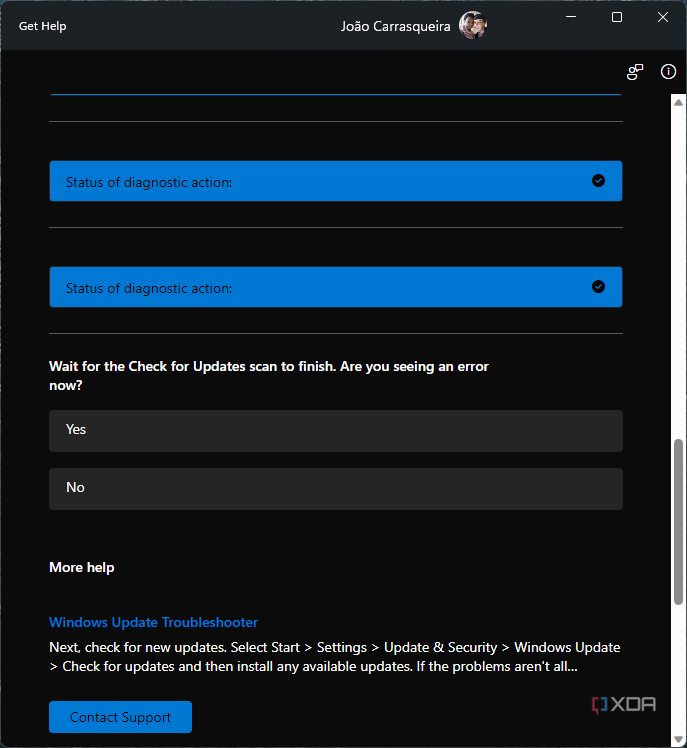Screen dimensions: 687x748
Task: Click the Wait for the Check for Updates question text
Action: click(269, 376)
